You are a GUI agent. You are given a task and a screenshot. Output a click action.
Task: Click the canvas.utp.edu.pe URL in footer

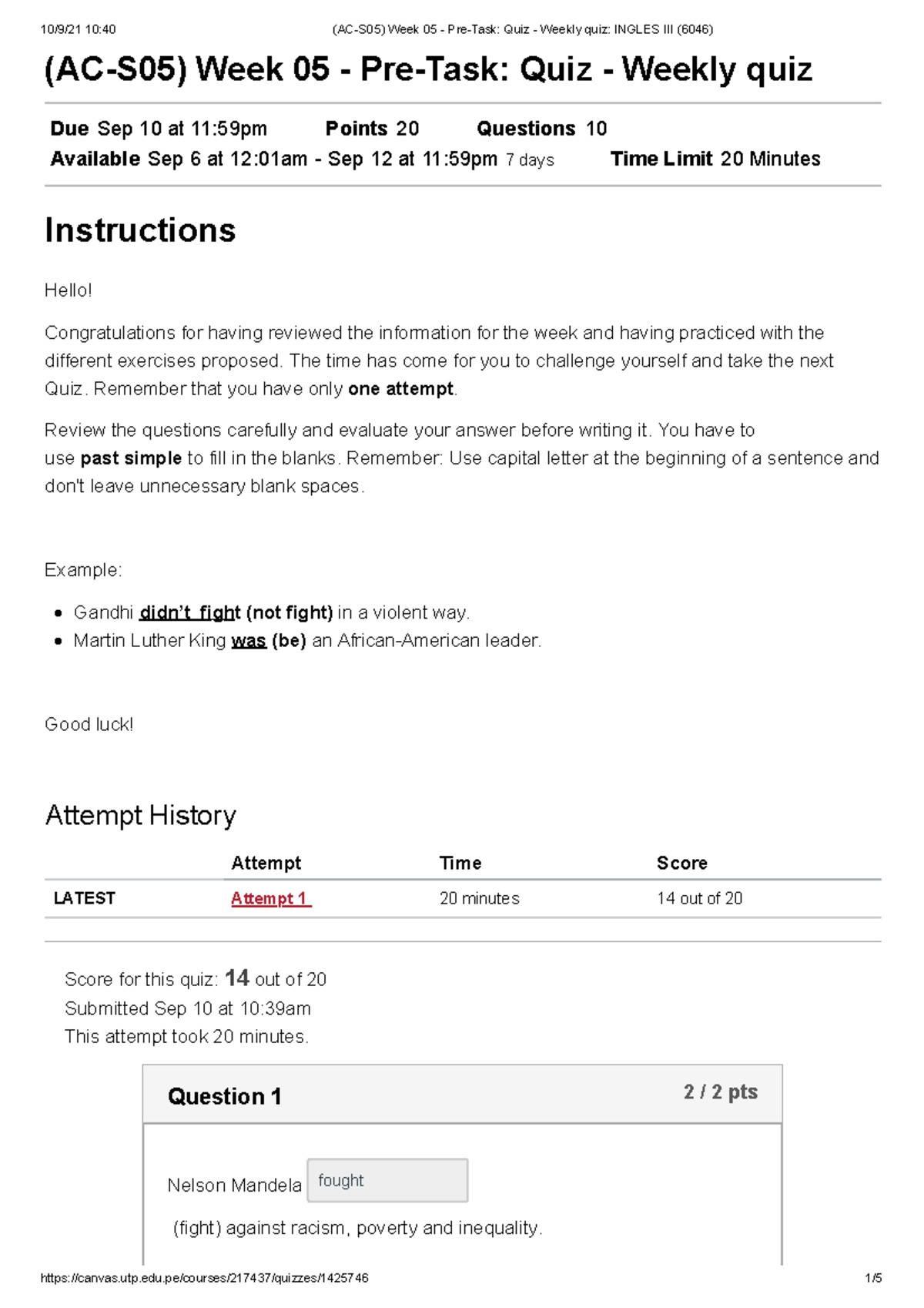(x=204, y=1278)
